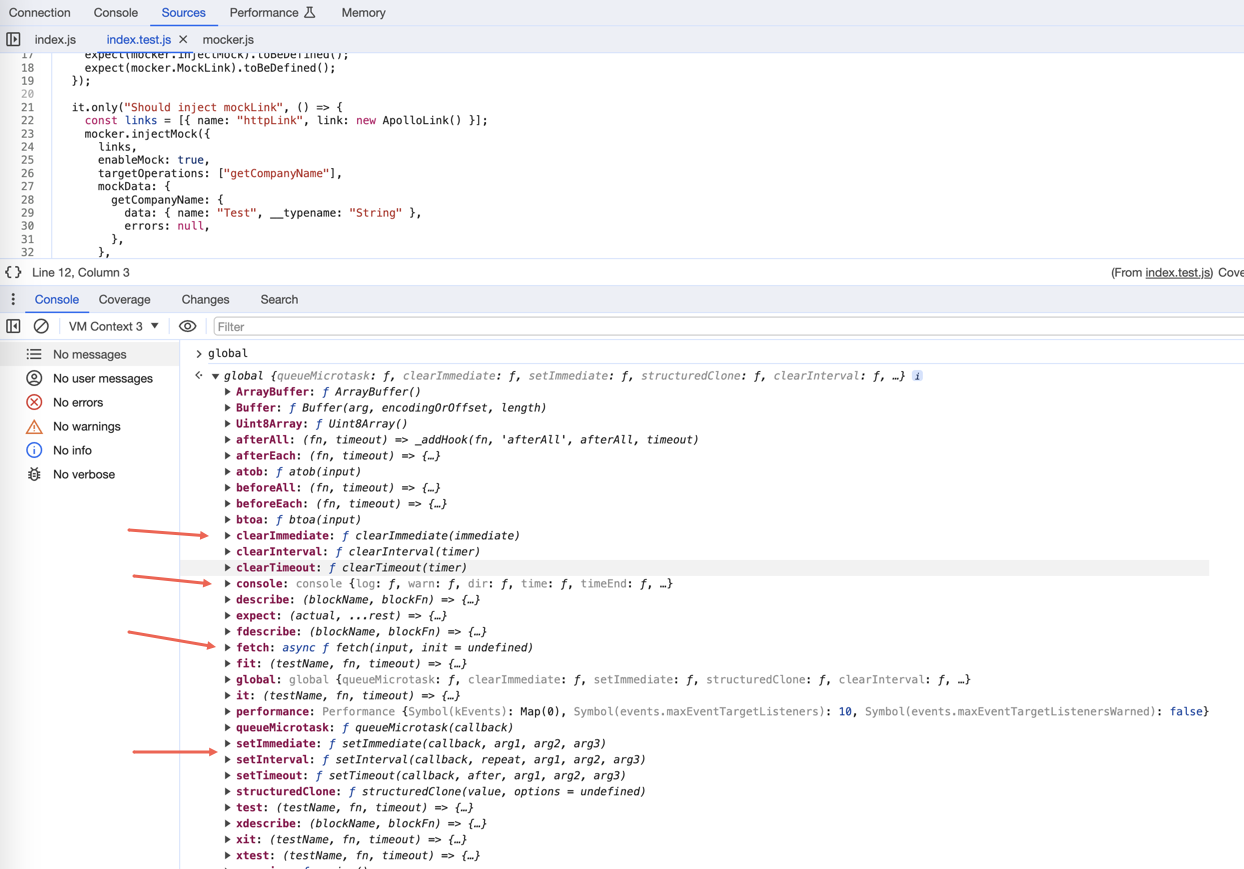The width and height of the screenshot is (1244, 869).
Task: Open the Changes drawer tab
Action: pyautogui.click(x=205, y=300)
